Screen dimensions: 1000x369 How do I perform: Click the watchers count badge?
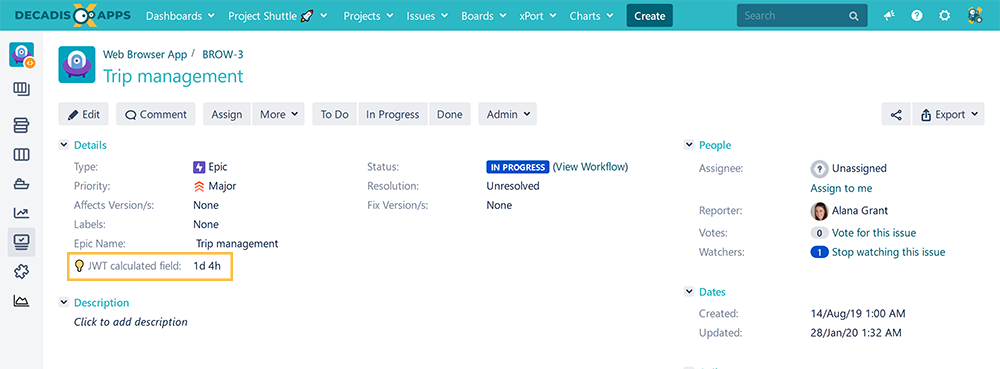click(x=820, y=252)
